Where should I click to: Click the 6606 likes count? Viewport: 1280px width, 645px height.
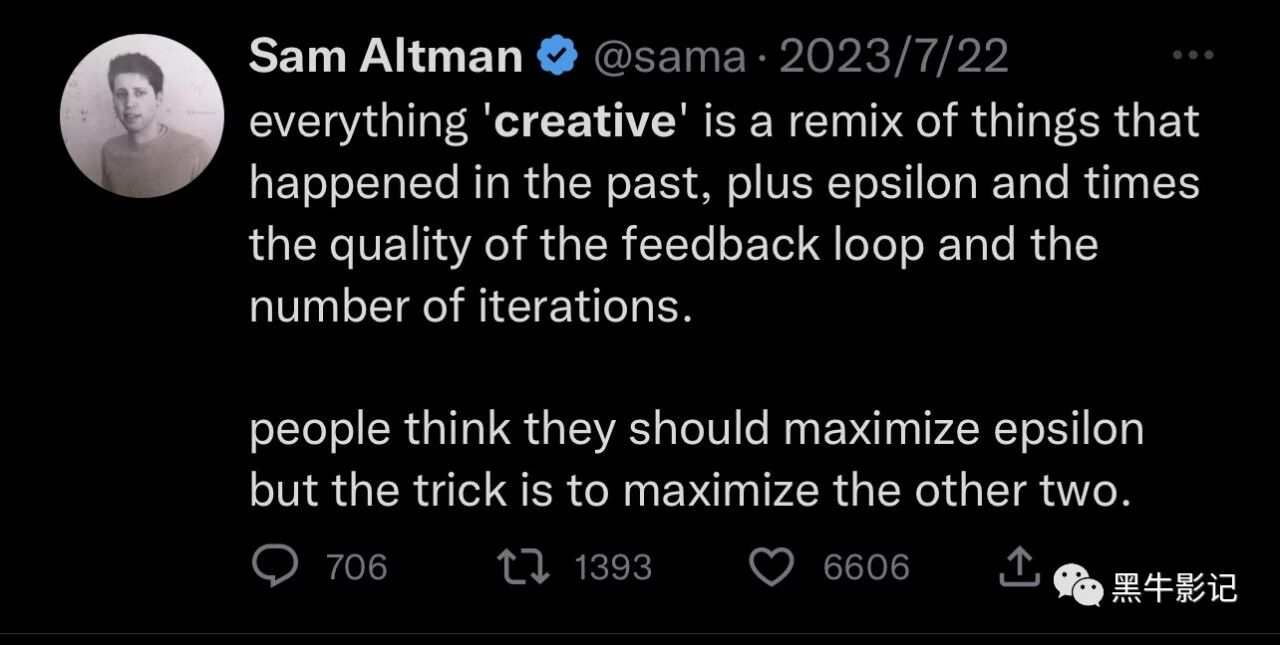[x=866, y=568]
